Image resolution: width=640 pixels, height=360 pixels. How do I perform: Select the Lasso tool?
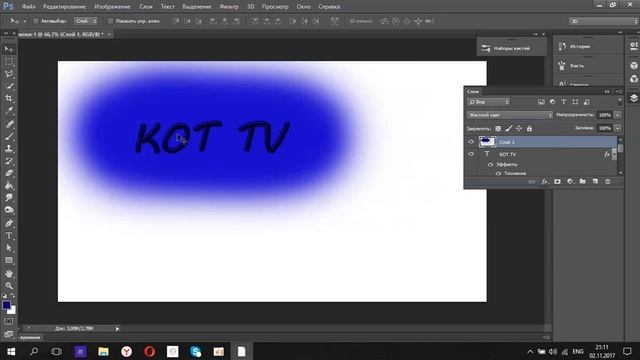click(9, 74)
